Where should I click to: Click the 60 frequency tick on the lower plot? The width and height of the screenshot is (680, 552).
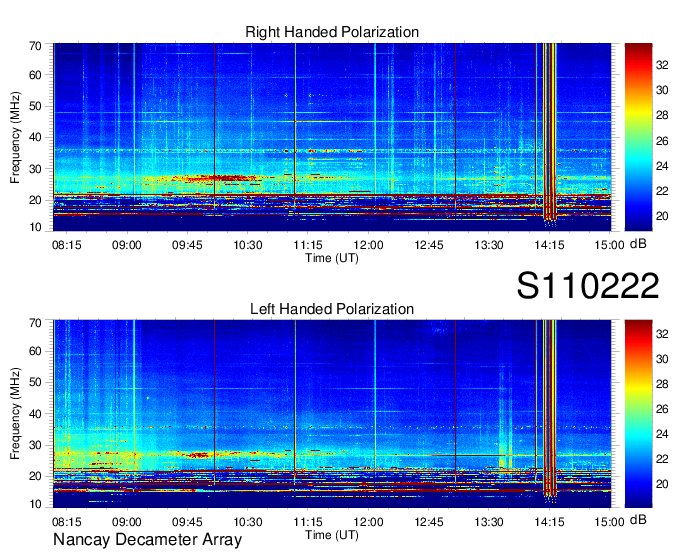coord(36,351)
